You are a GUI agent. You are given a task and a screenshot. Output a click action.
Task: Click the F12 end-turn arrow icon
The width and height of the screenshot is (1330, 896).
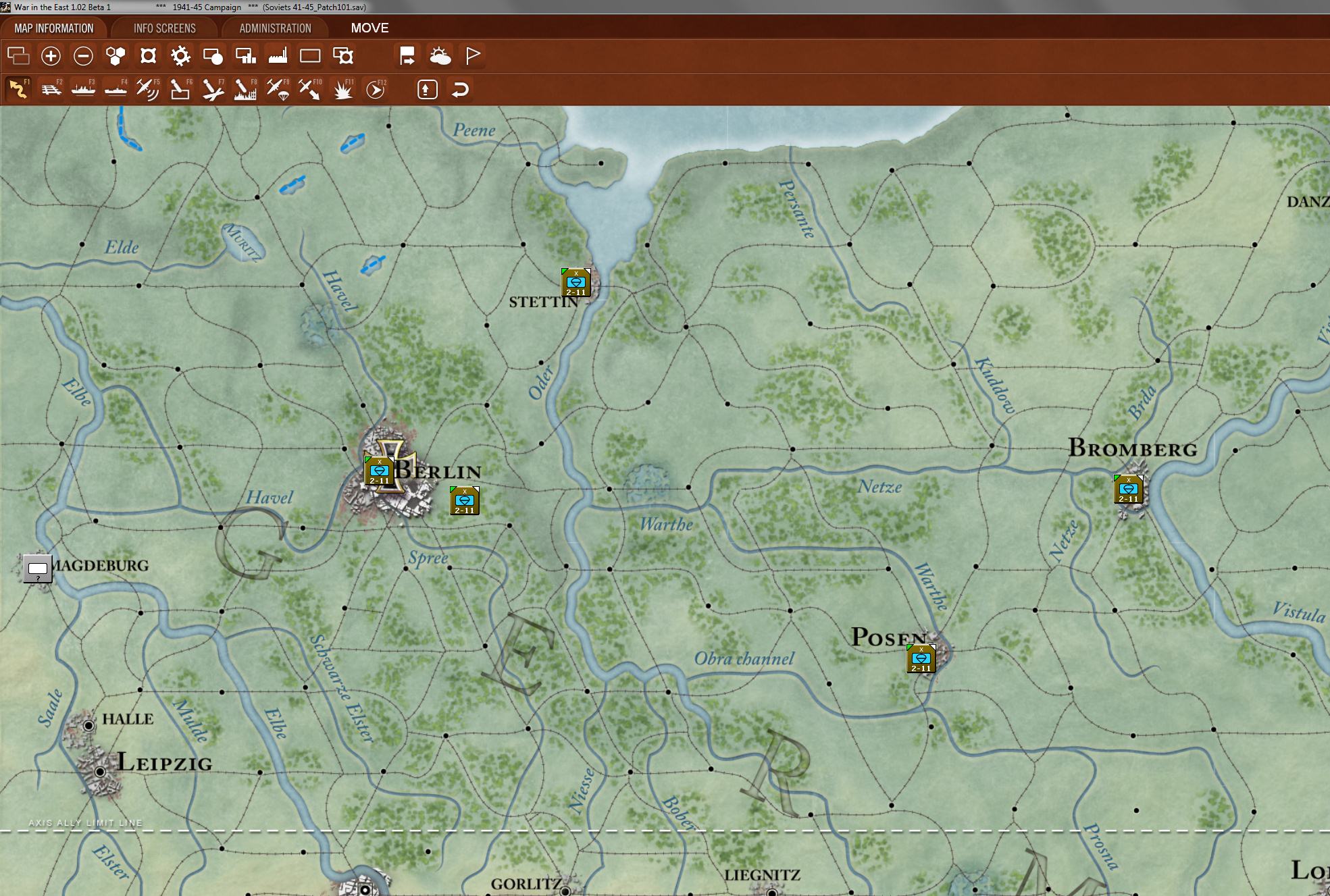[376, 89]
